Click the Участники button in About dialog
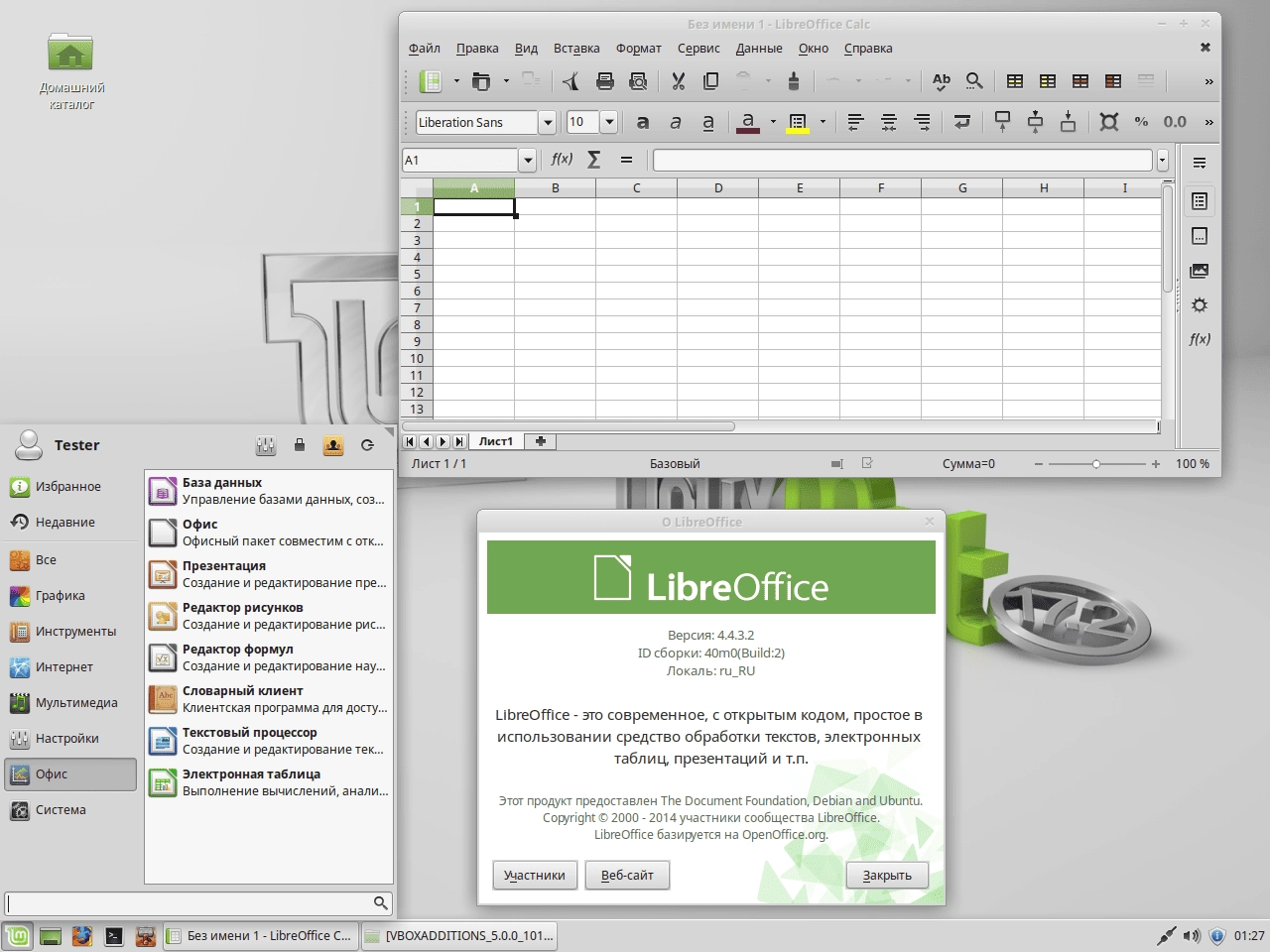Viewport: 1270px width, 952px height. click(535, 876)
